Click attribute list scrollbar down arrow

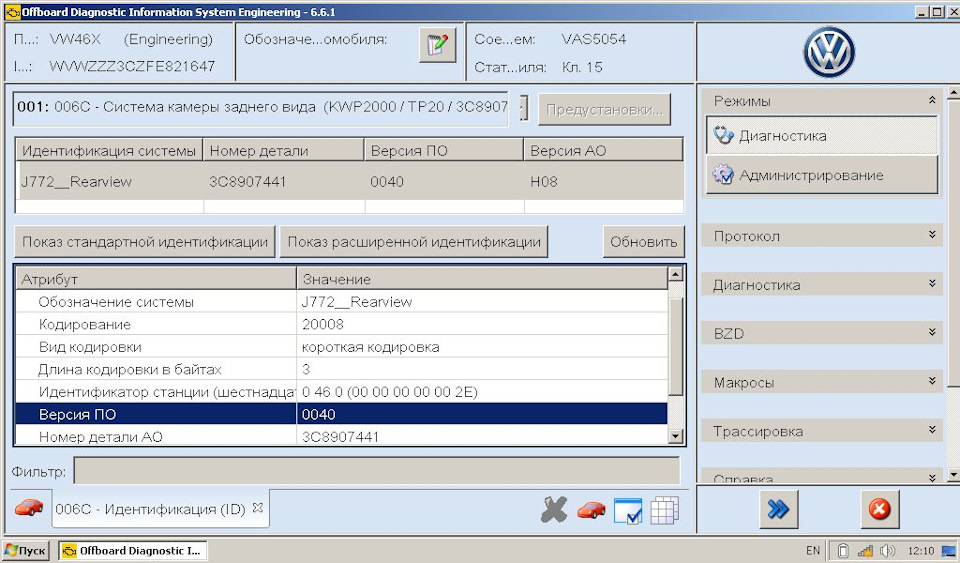click(x=675, y=436)
